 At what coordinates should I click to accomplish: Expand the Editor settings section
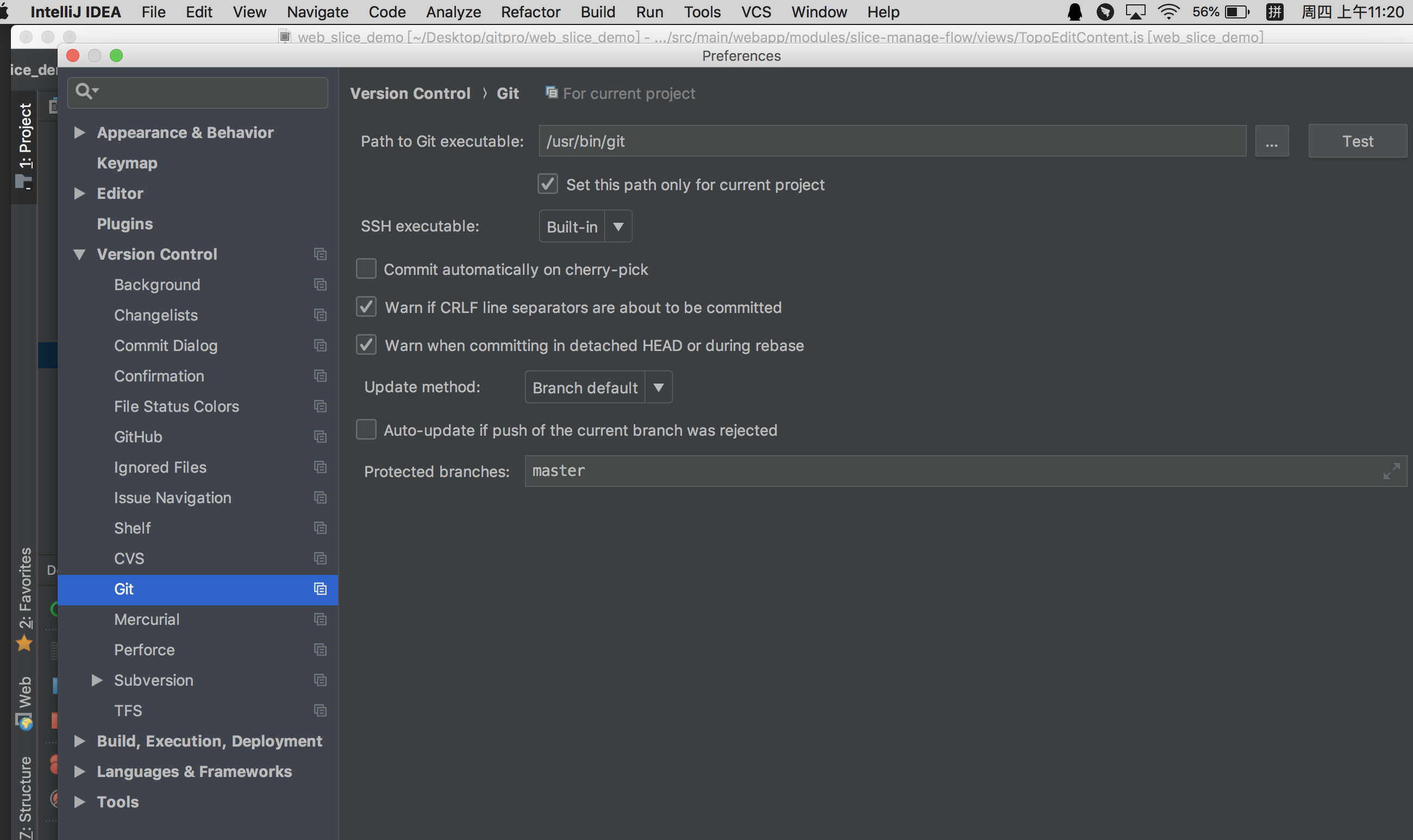click(80, 193)
